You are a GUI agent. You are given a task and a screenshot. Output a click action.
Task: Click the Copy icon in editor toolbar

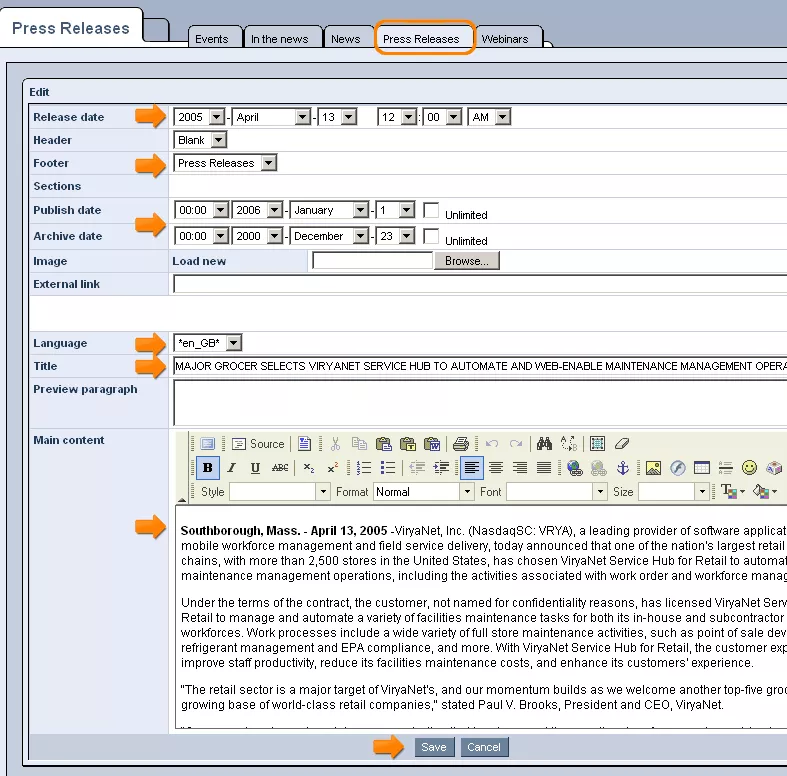click(x=359, y=444)
